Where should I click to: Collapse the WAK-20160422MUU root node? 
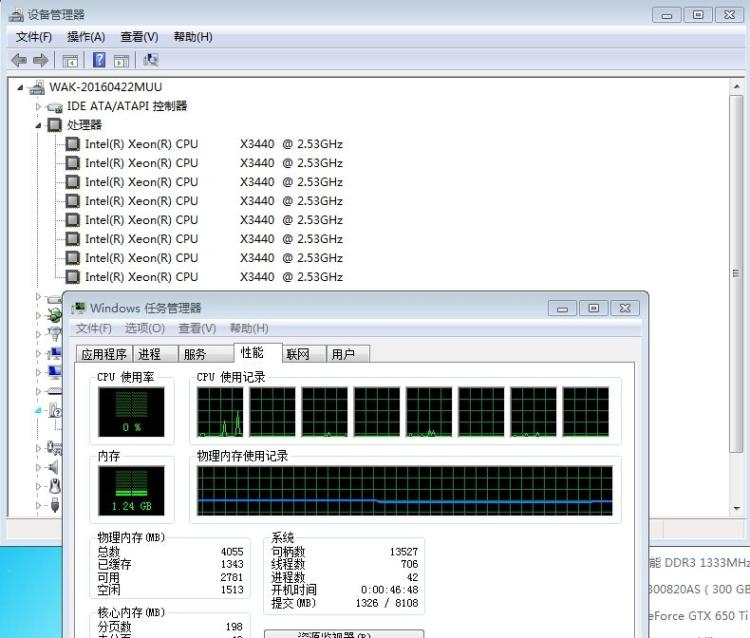point(20,88)
